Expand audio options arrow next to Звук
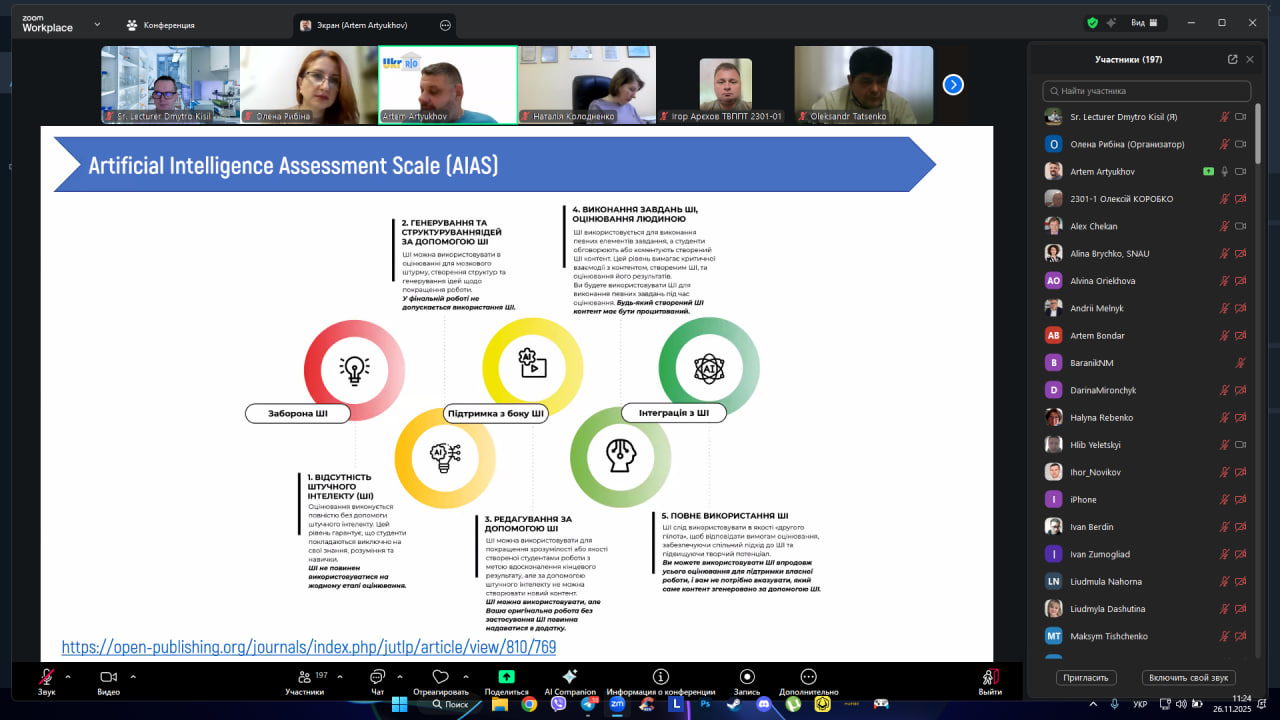The image size is (1280, 720). [68, 676]
